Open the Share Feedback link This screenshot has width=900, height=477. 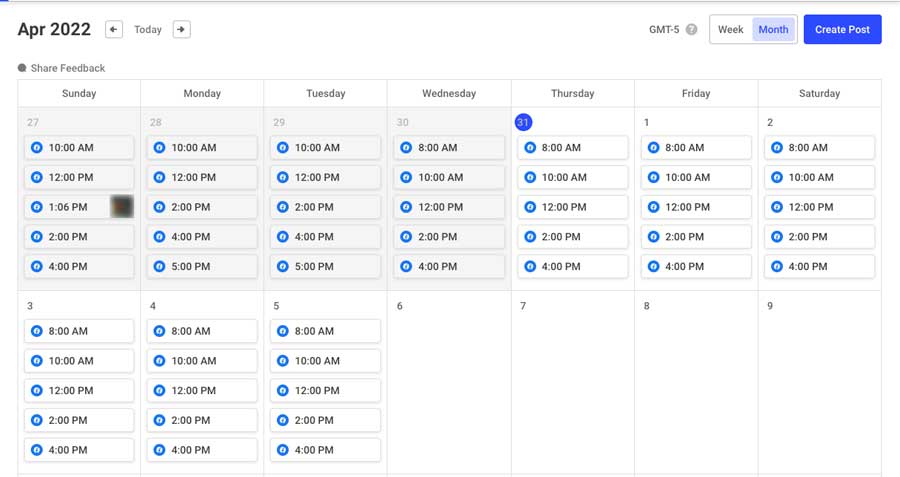pos(67,68)
